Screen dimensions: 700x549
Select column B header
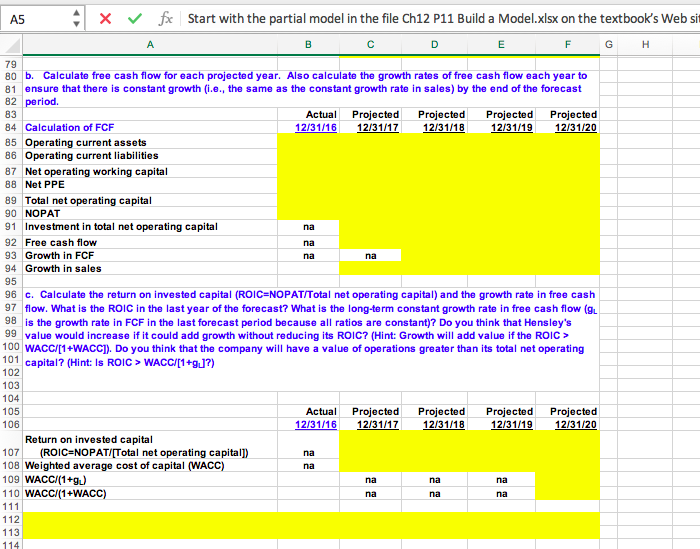308,45
